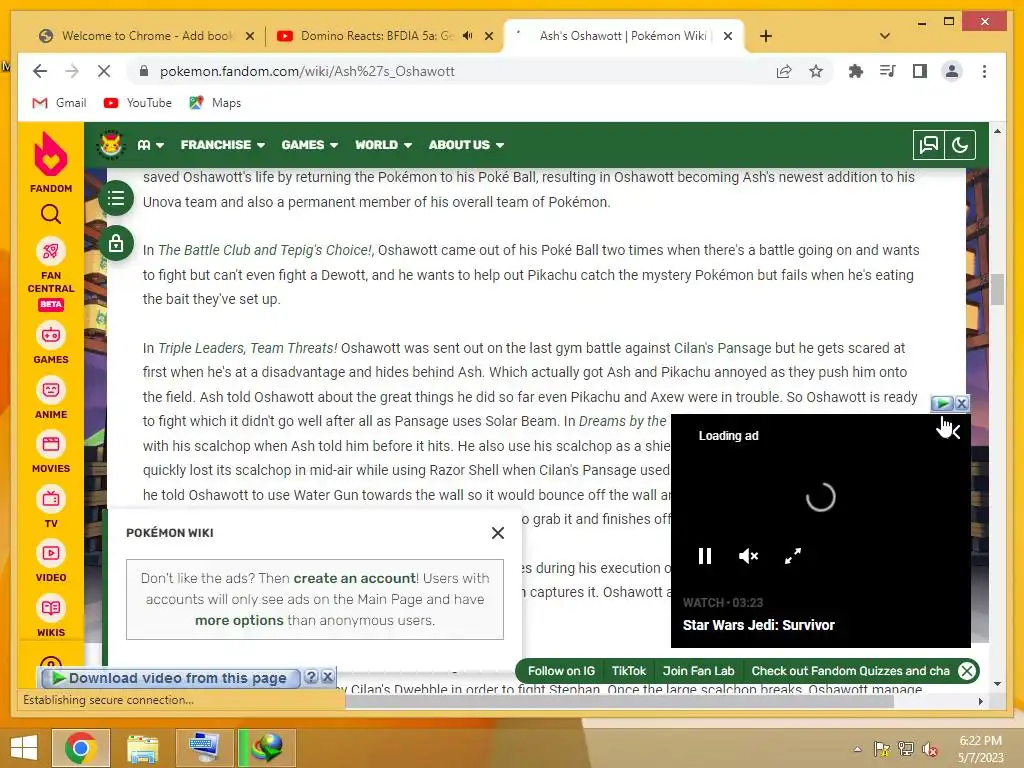Open TV section in Fandom sidebar
Screen dimensions: 1024x768
pos(50,507)
